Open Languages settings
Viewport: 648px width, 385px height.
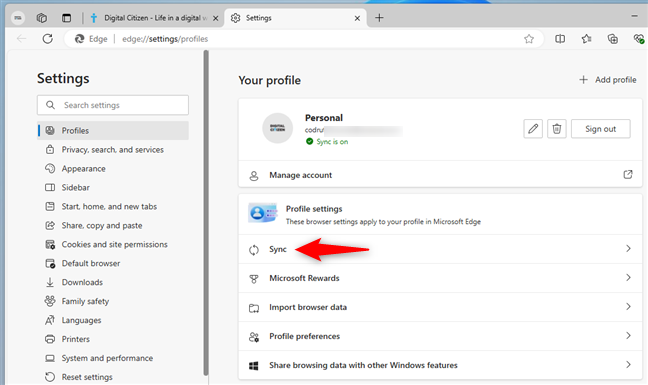113,320
